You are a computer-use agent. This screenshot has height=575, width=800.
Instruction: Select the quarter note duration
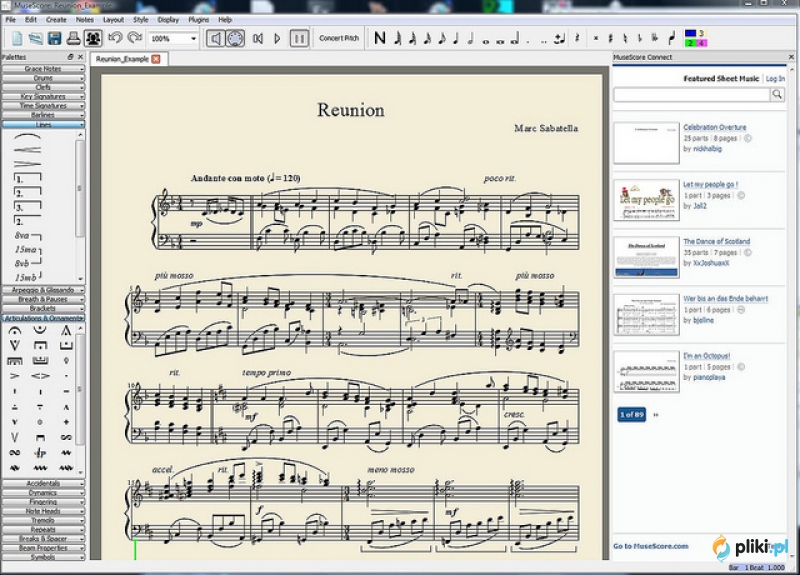456,38
